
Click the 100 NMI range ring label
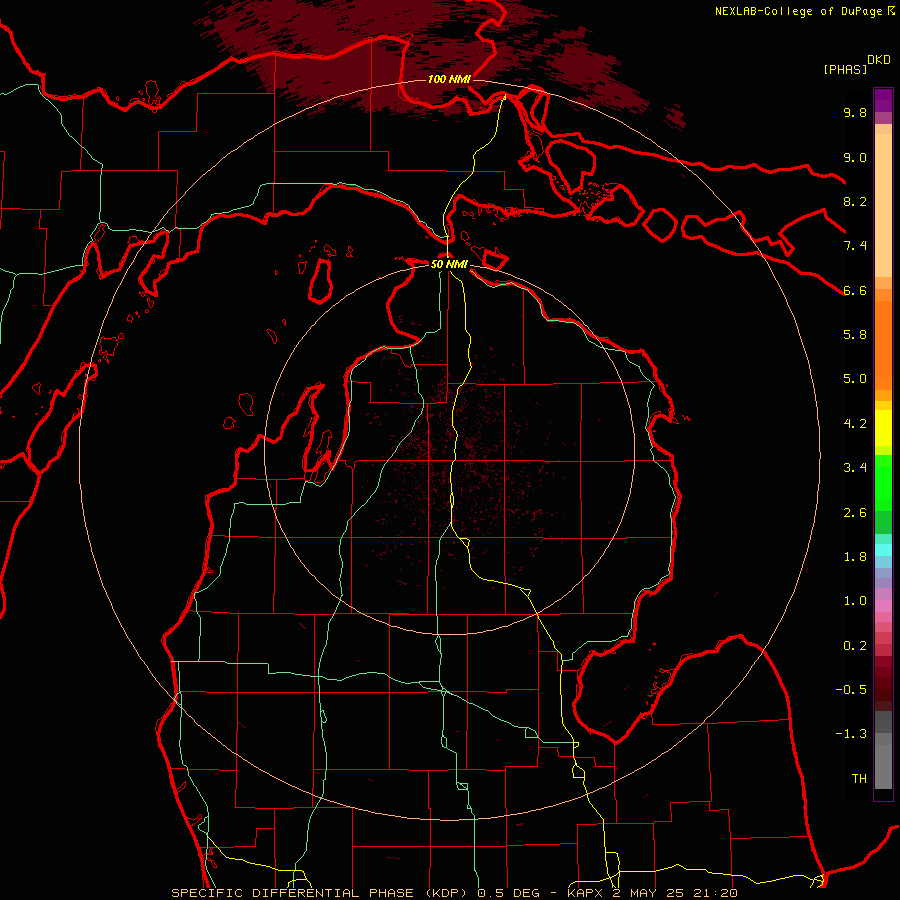pos(449,79)
